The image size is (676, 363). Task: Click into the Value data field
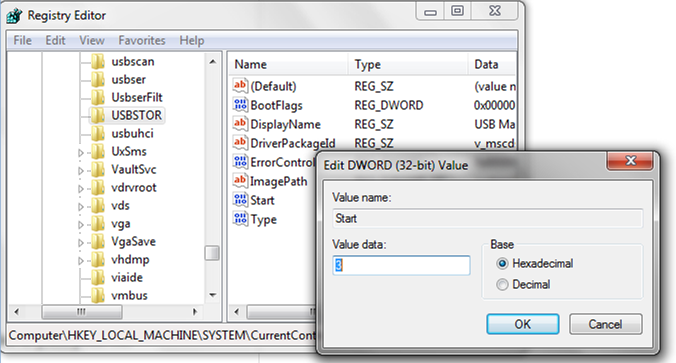point(401,265)
